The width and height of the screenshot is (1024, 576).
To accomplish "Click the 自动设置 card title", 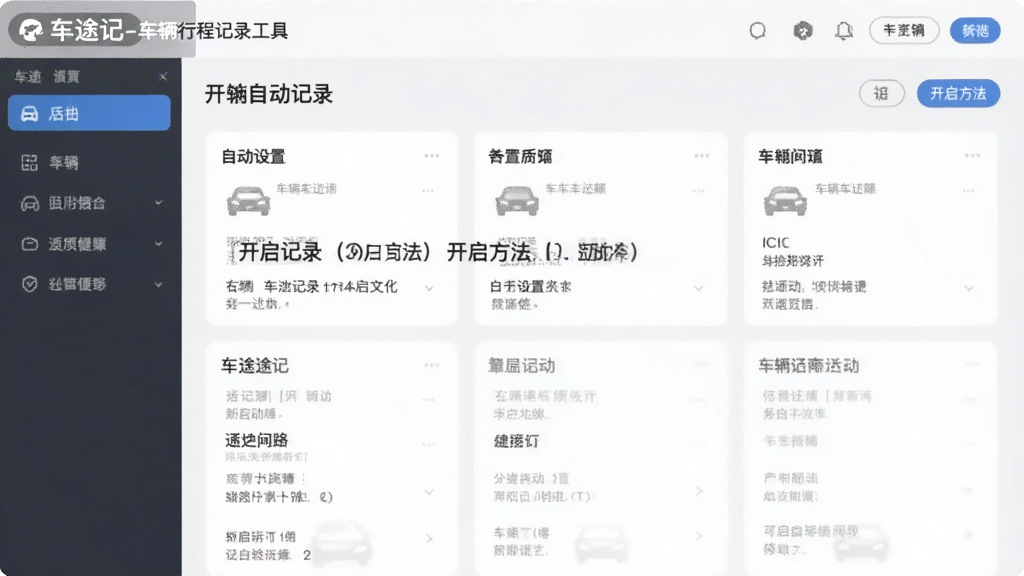I will coord(253,157).
